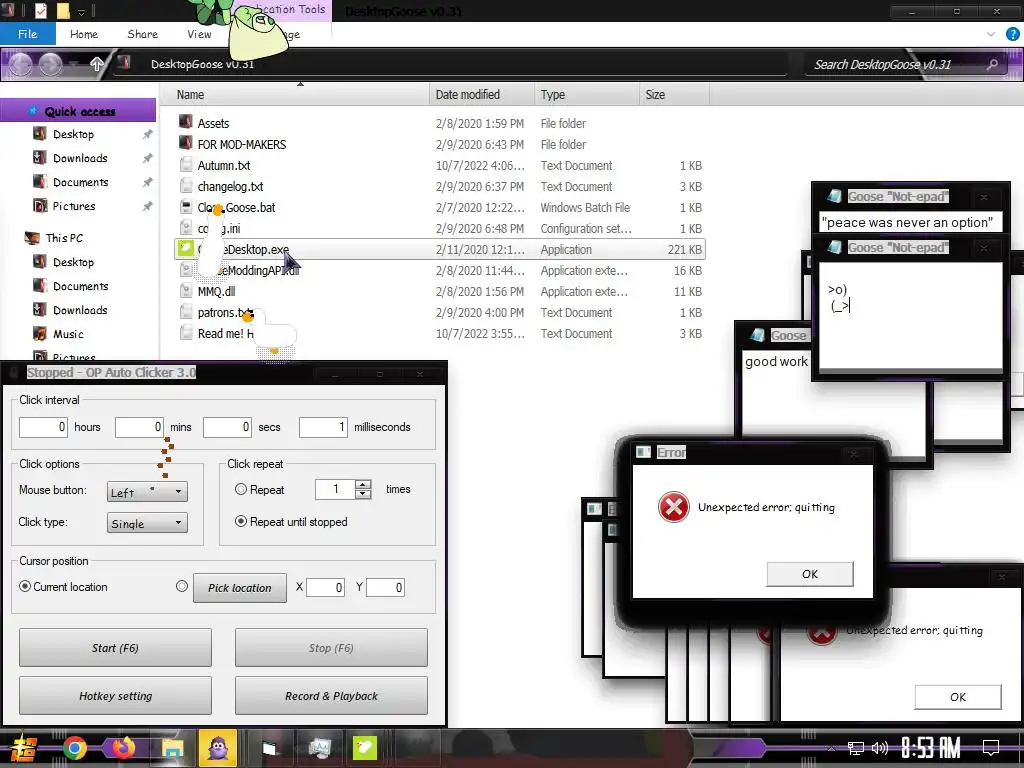Select the patrons.txt file icon
This screenshot has height=768, width=1024.
click(186, 312)
